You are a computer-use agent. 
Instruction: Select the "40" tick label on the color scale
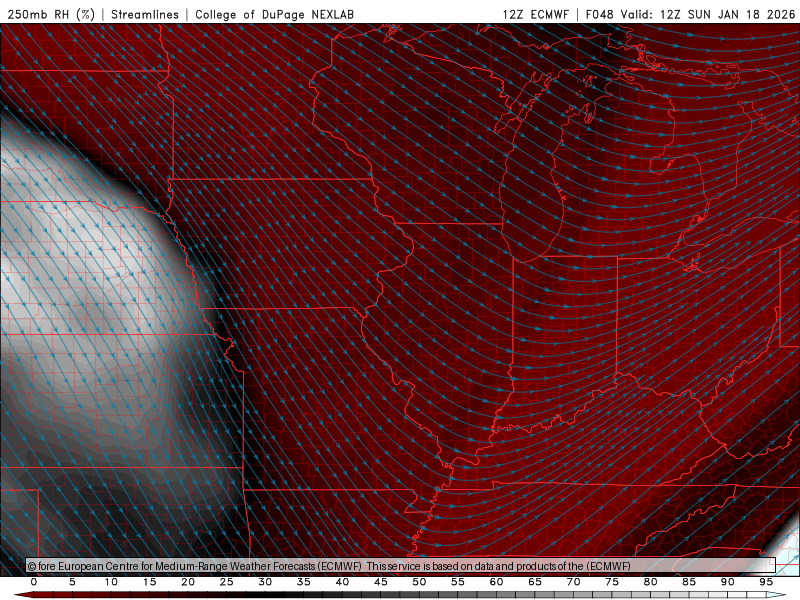click(342, 582)
